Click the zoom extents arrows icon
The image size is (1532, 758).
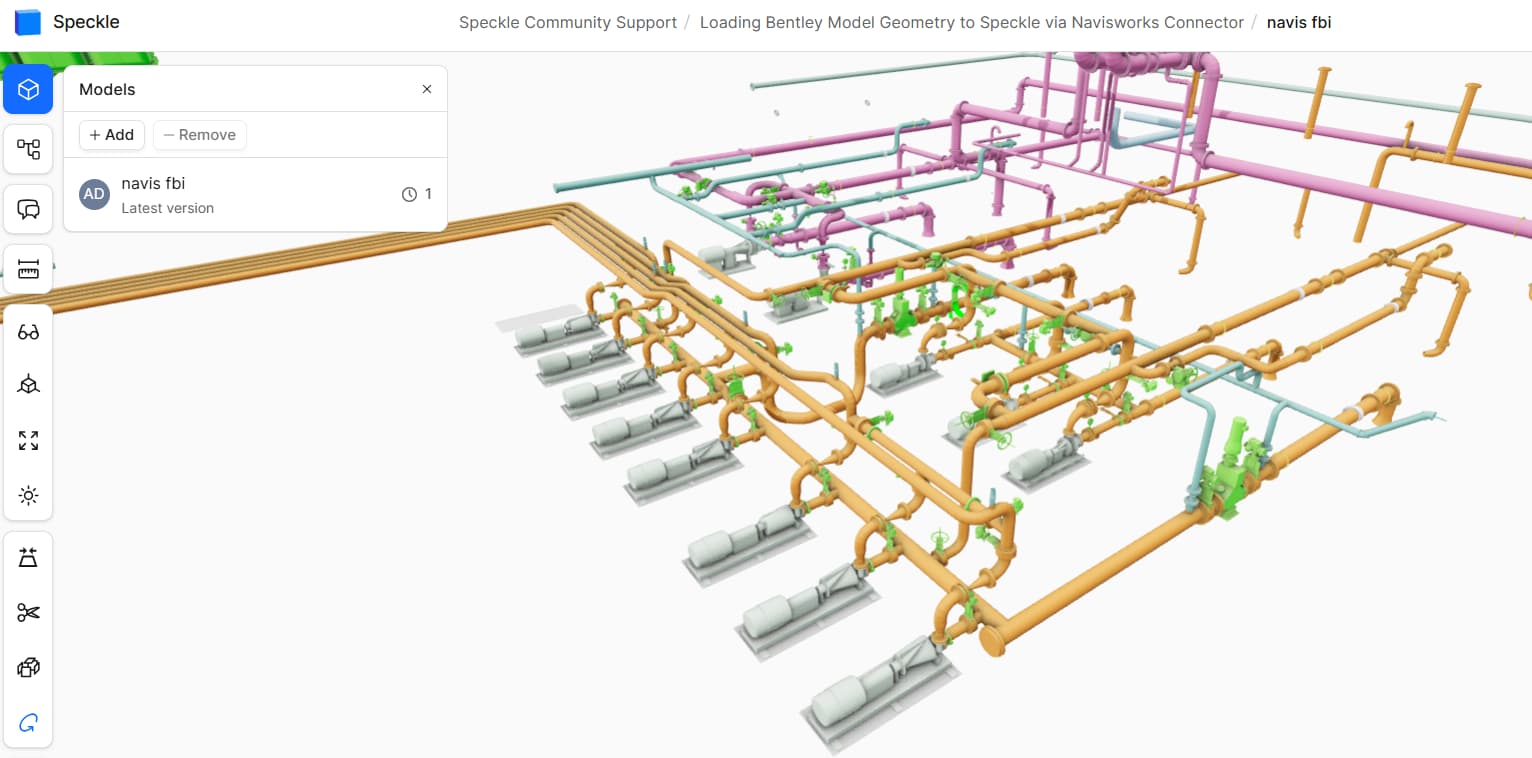point(28,441)
